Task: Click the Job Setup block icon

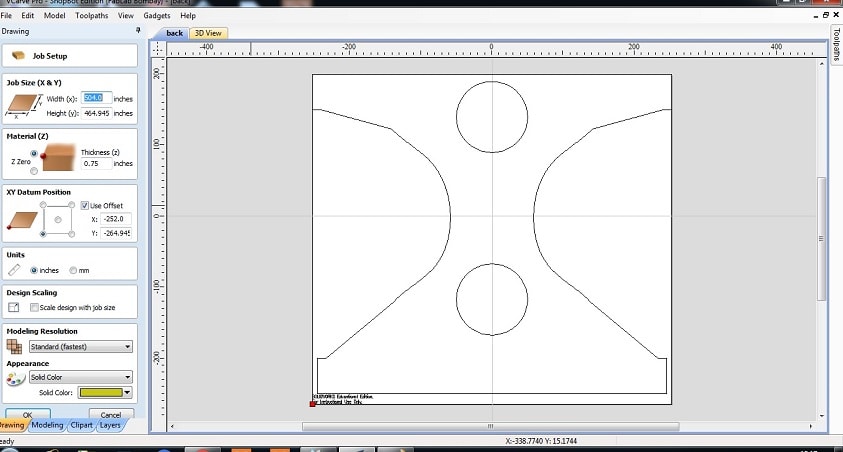Action: (x=19, y=55)
